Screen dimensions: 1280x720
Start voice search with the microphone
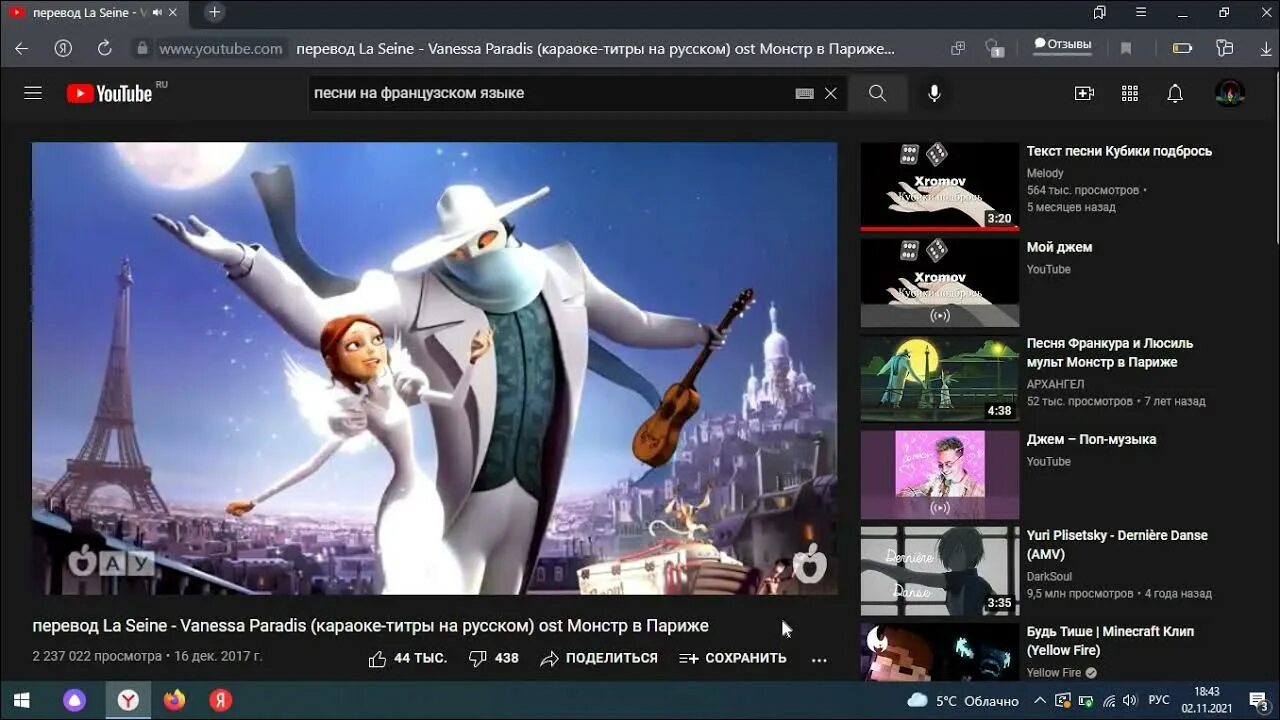[934, 93]
